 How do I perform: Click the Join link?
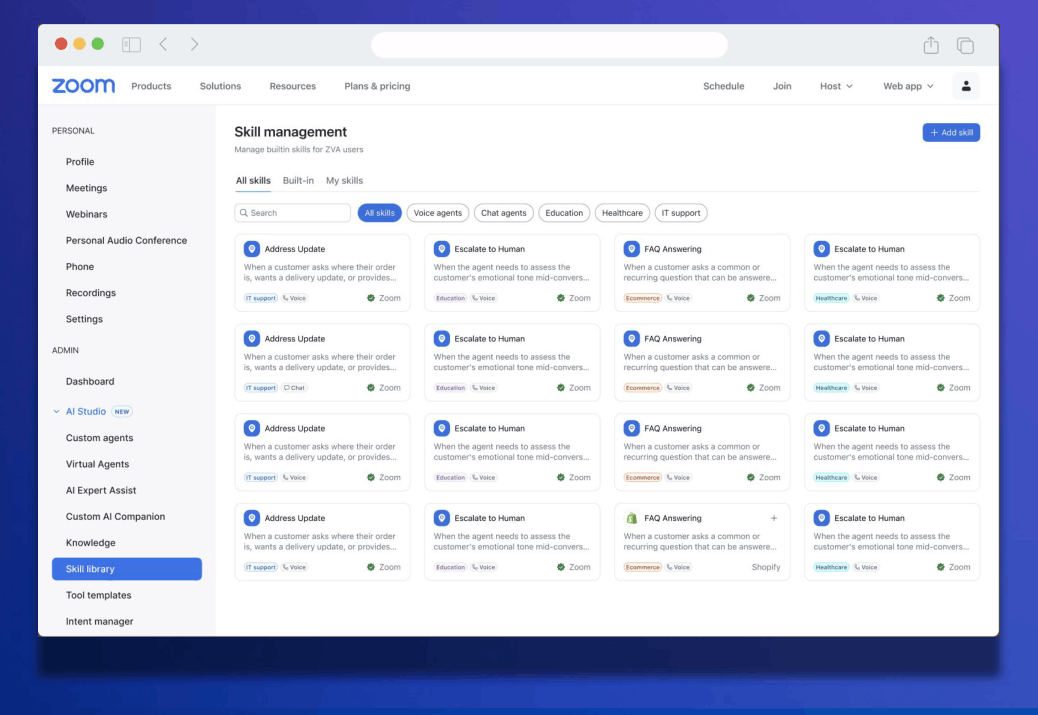pyautogui.click(x=782, y=86)
